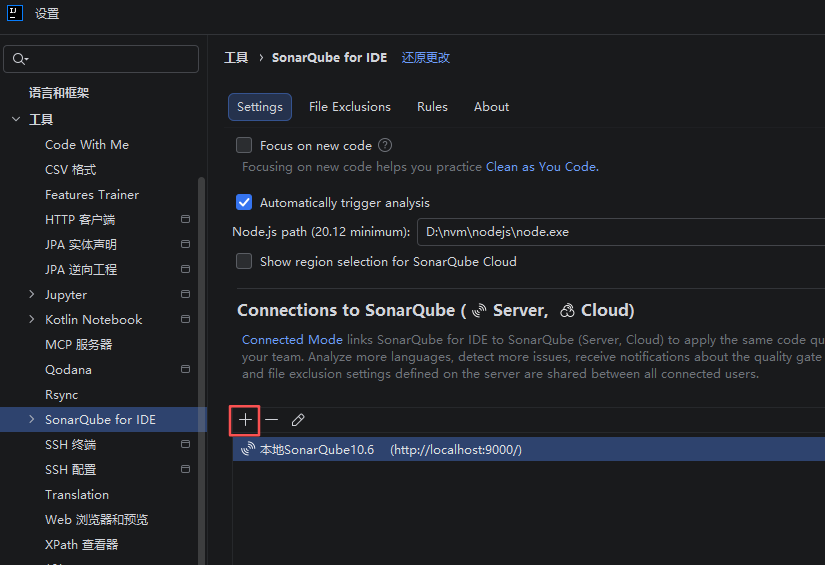Screen dimensions: 825x565
Task: Click the search magnifier icon in settings
Action: coord(20,59)
